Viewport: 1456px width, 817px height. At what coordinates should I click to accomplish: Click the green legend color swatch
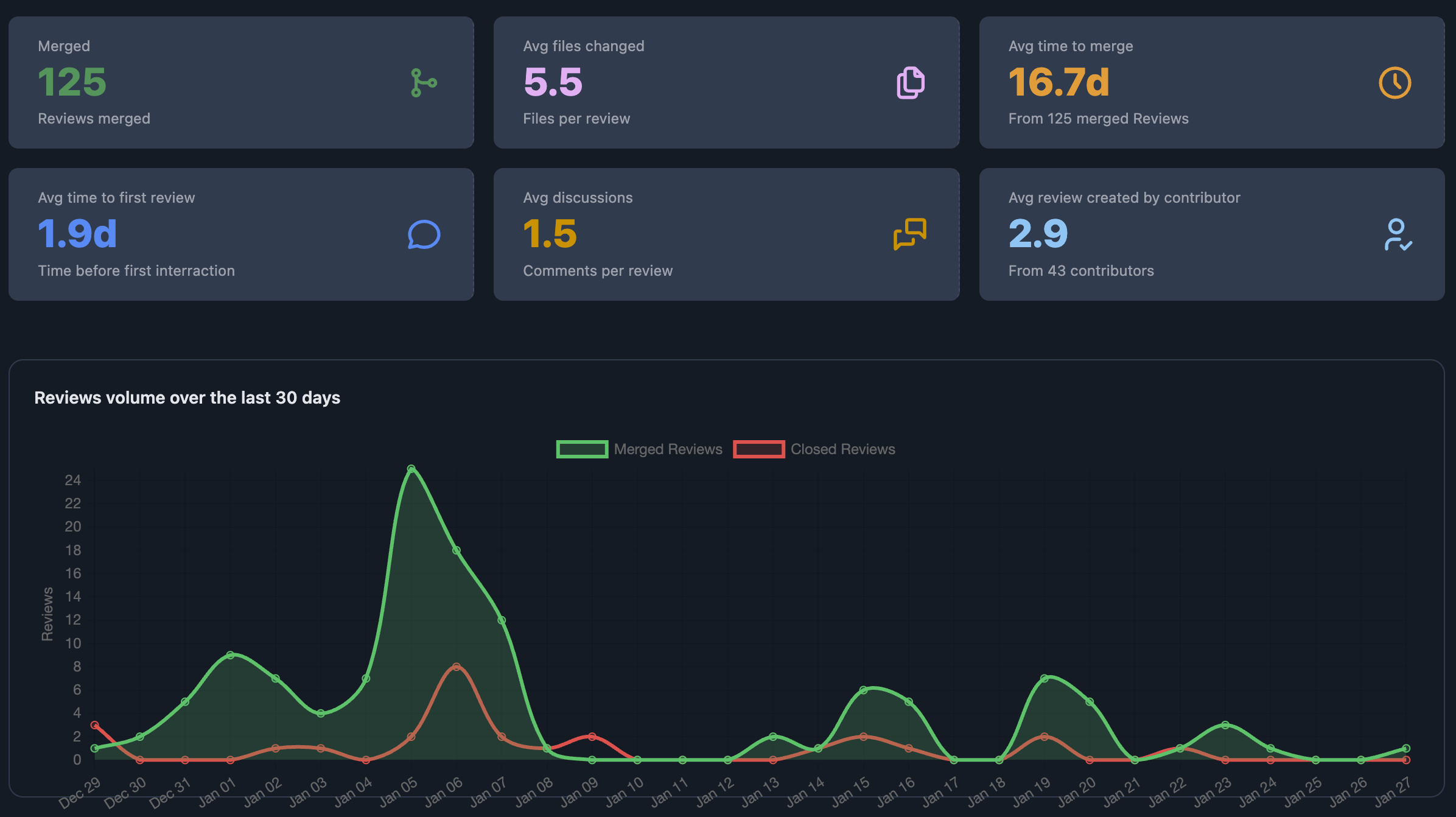point(582,449)
